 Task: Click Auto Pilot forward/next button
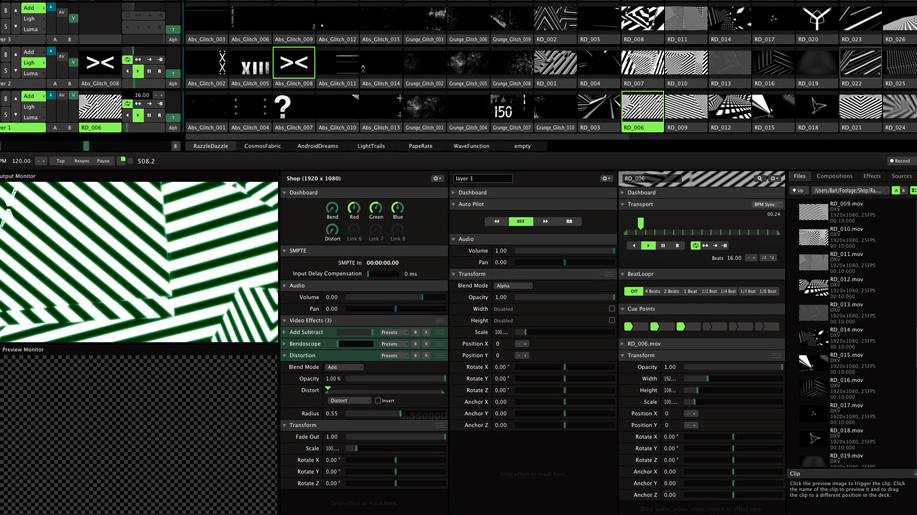coord(545,222)
